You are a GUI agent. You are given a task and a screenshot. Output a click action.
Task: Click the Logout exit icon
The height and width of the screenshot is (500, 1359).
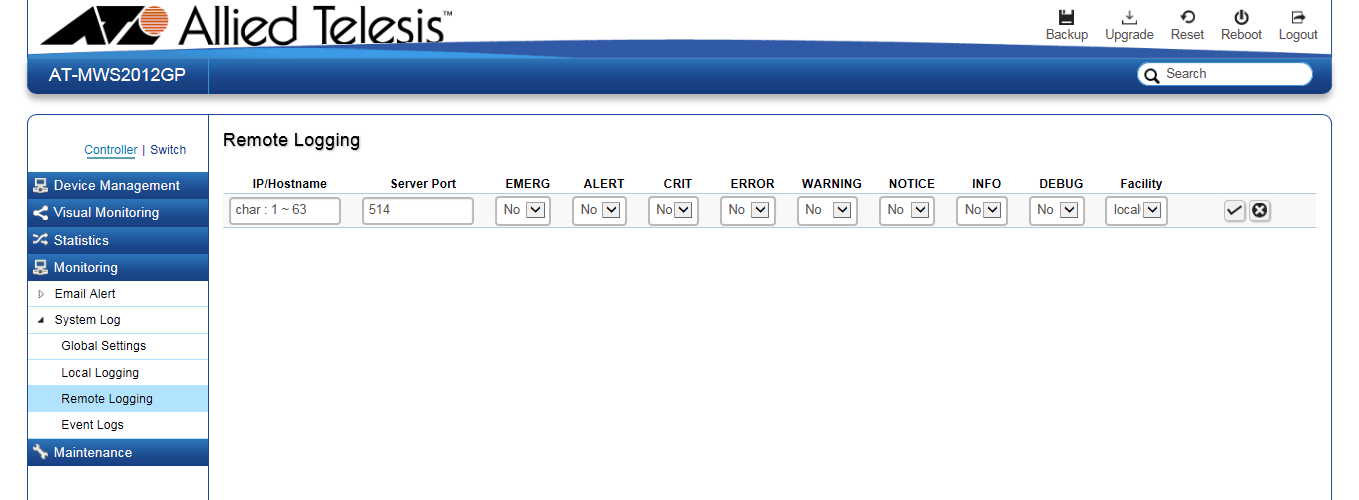click(x=1298, y=17)
